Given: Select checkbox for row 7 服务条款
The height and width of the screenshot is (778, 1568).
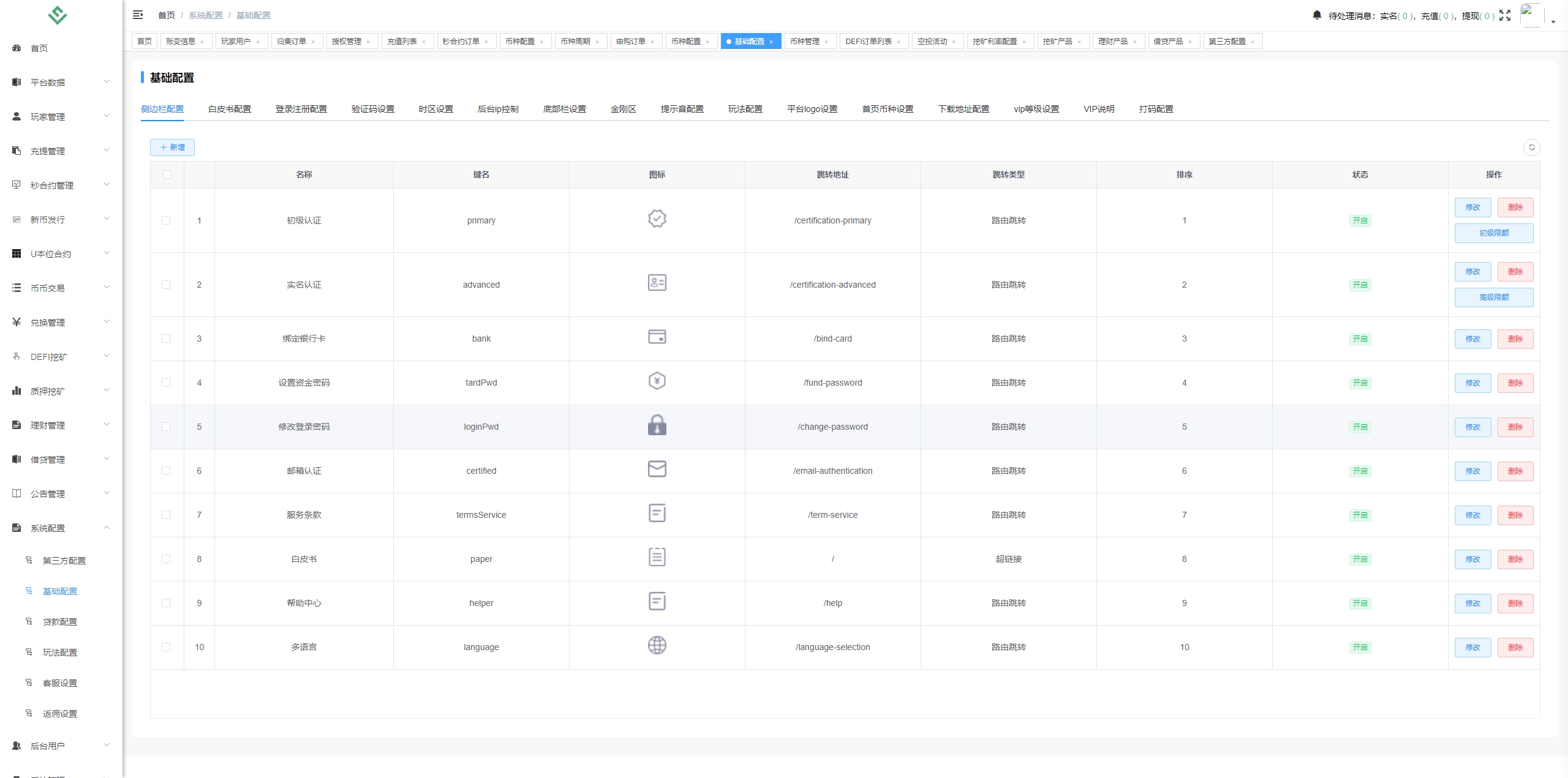Looking at the screenshot, I should tap(166, 514).
